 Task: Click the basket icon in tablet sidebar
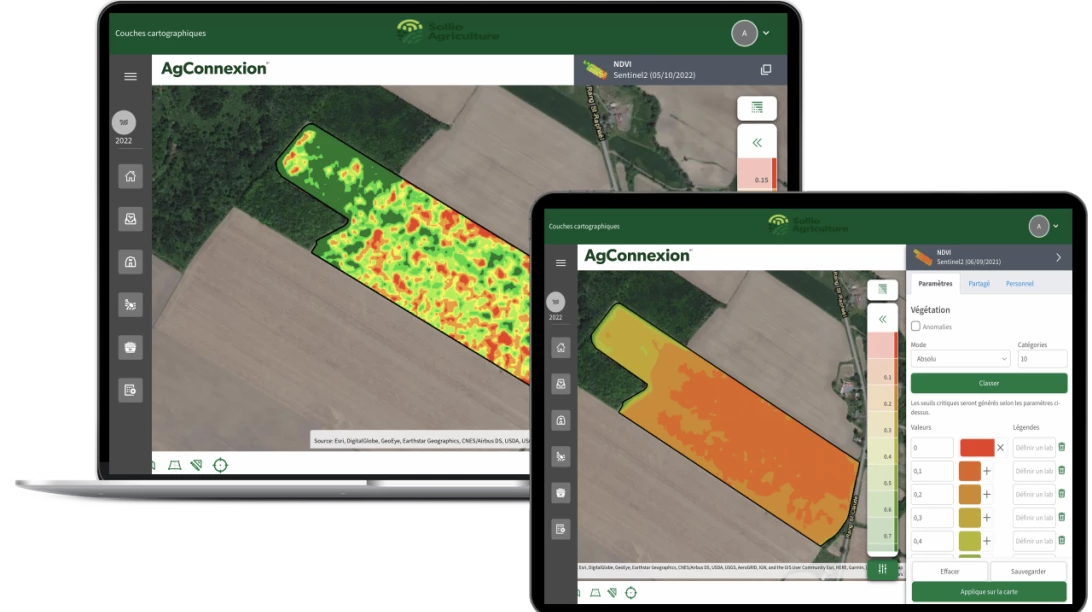[561, 493]
